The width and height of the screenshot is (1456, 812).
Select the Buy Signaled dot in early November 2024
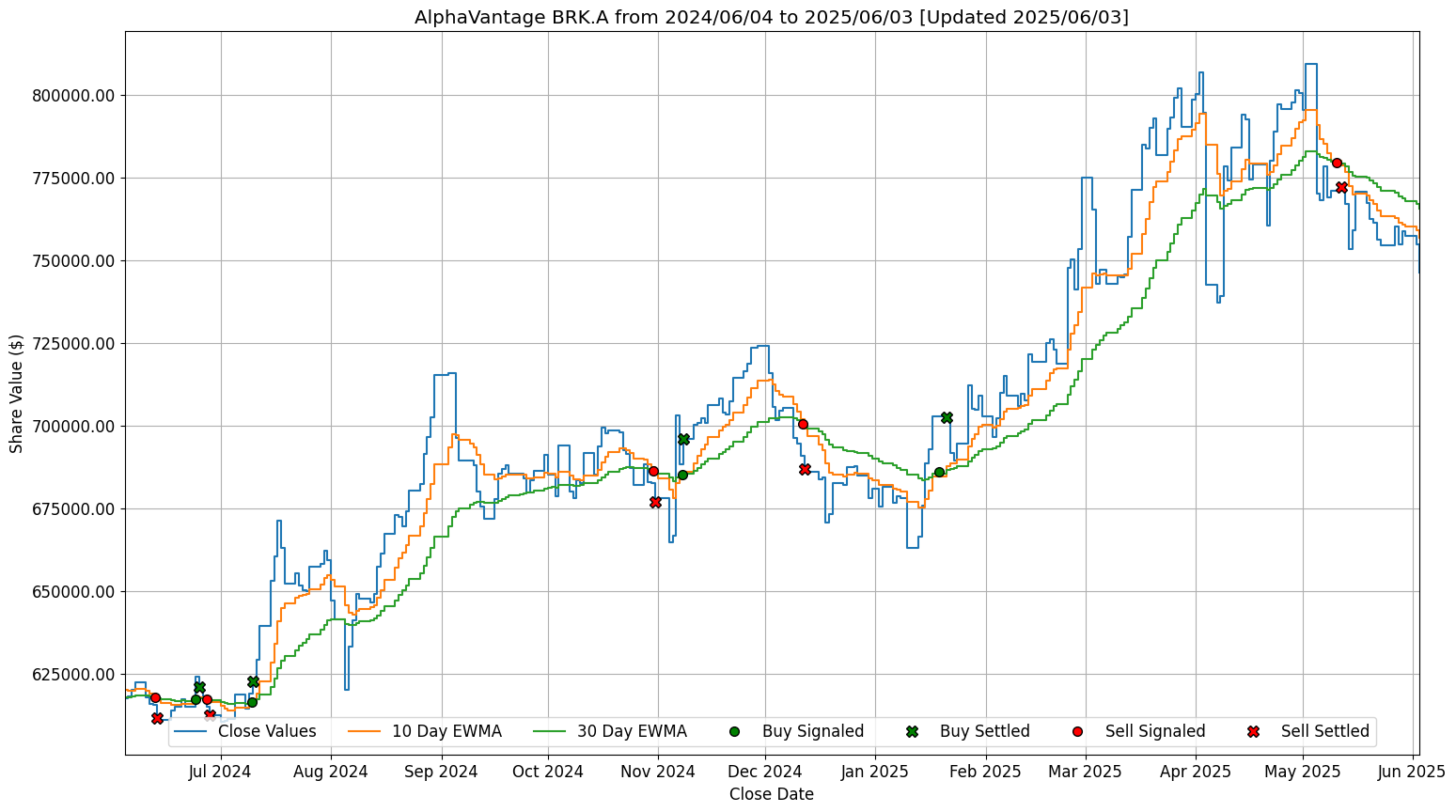point(682,475)
